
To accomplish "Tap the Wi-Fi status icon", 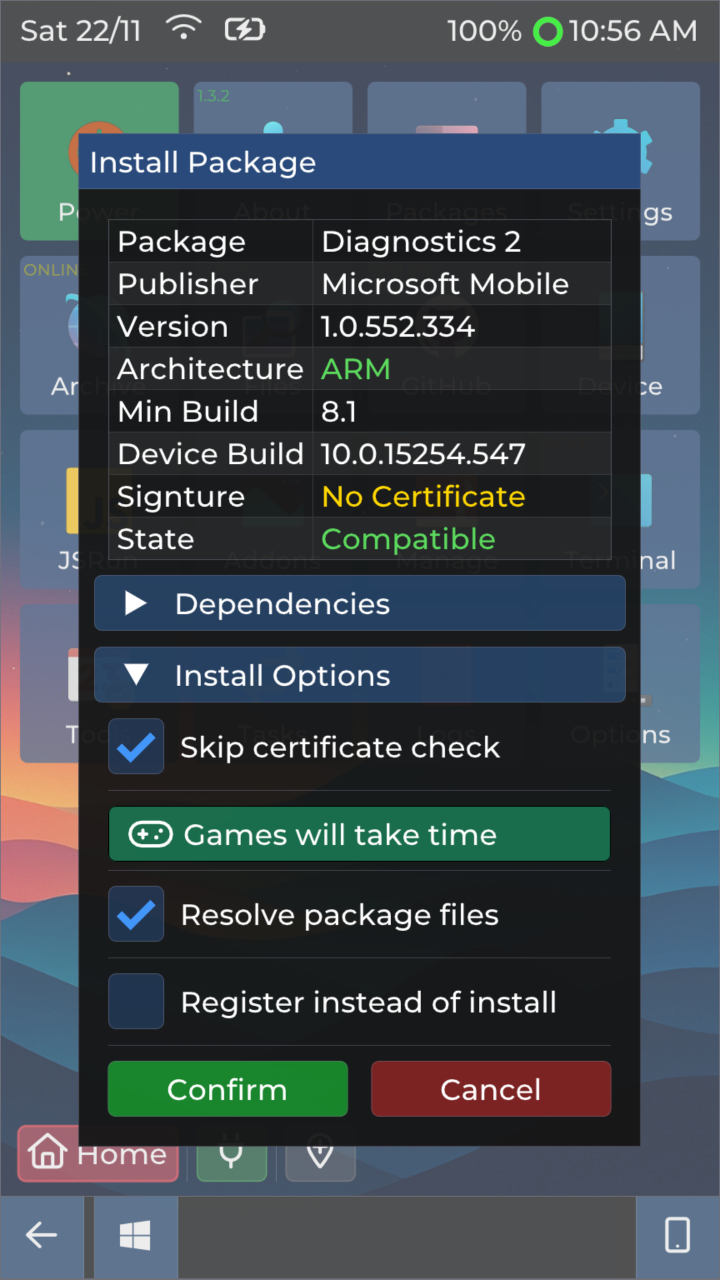I will 183,30.
